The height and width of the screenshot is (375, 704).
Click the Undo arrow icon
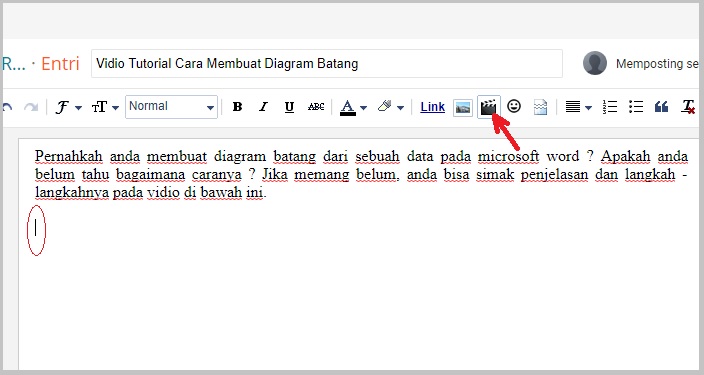7,107
